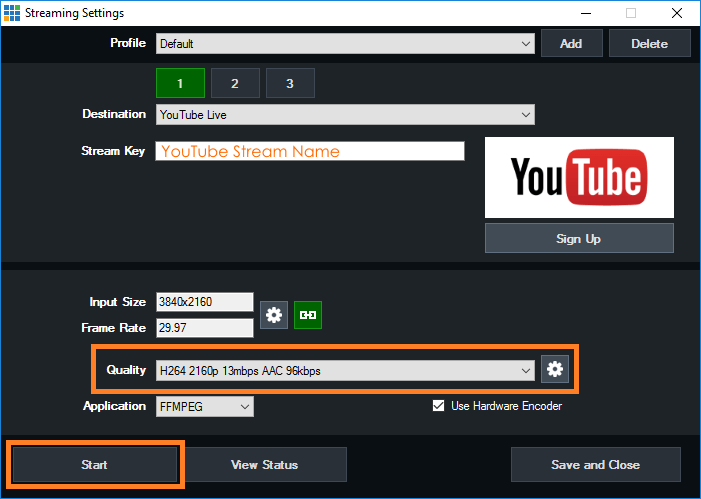
Task: Open View Status
Action: point(265,465)
